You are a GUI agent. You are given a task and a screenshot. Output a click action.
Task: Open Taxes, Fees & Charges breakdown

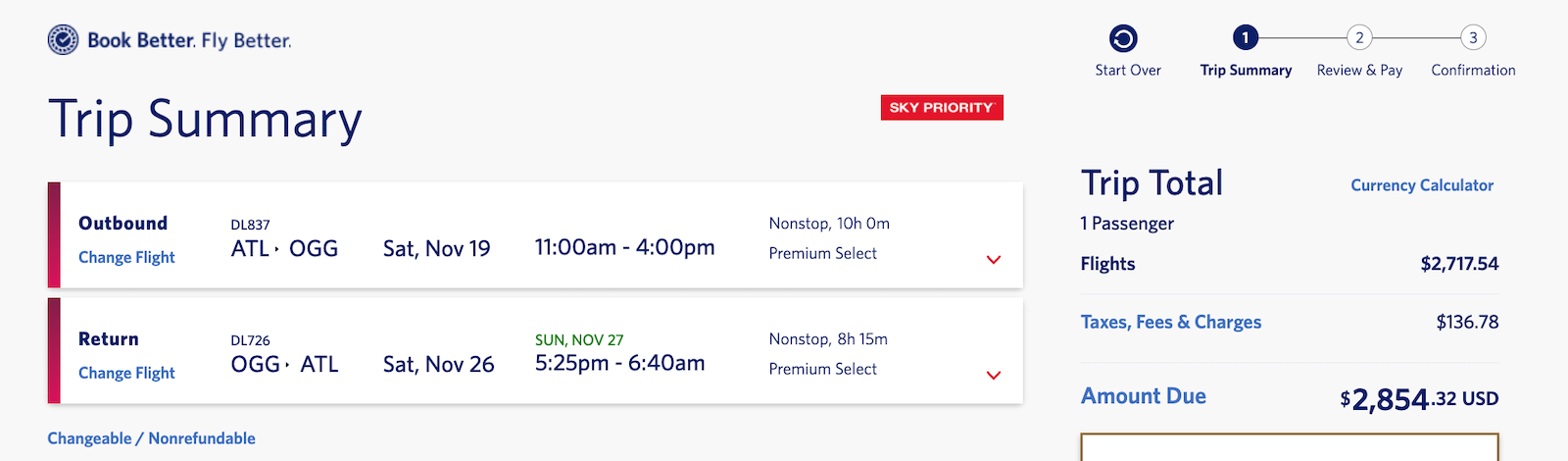click(1171, 322)
